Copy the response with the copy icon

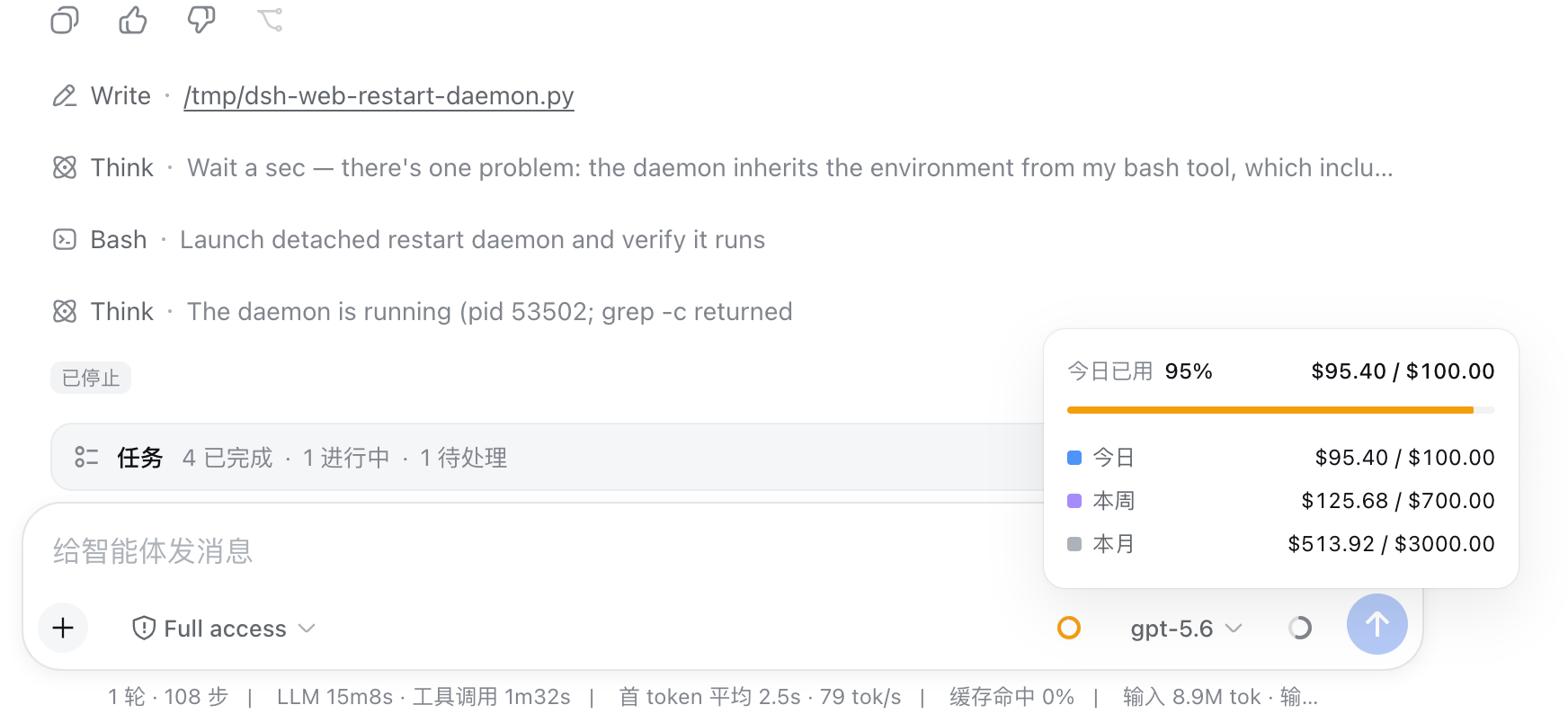point(65,20)
